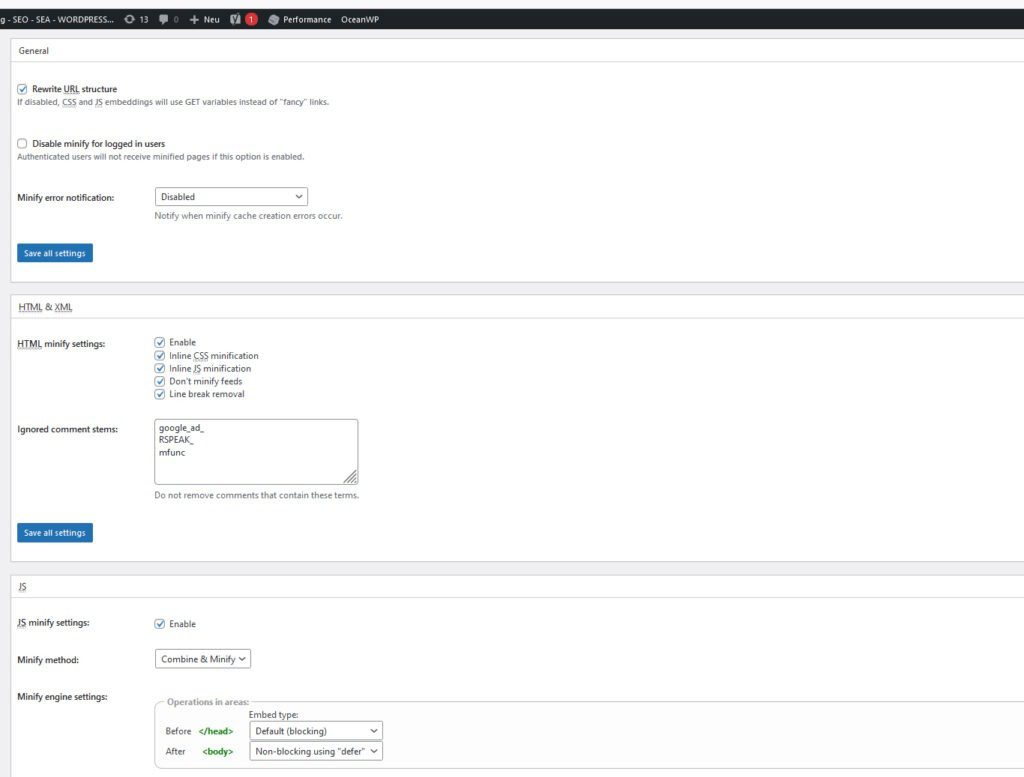Viewport: 1024px width, 777px height.
Task: Open Before </head> embed type dropdown
Action: 316,731
